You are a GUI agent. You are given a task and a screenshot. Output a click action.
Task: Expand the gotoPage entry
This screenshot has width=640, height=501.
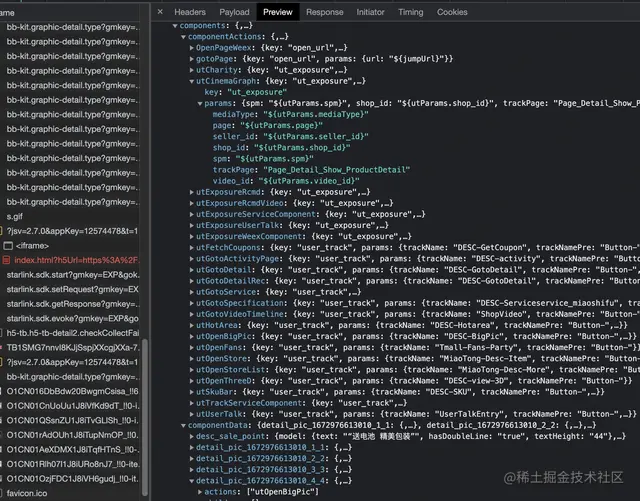point(191,59)
